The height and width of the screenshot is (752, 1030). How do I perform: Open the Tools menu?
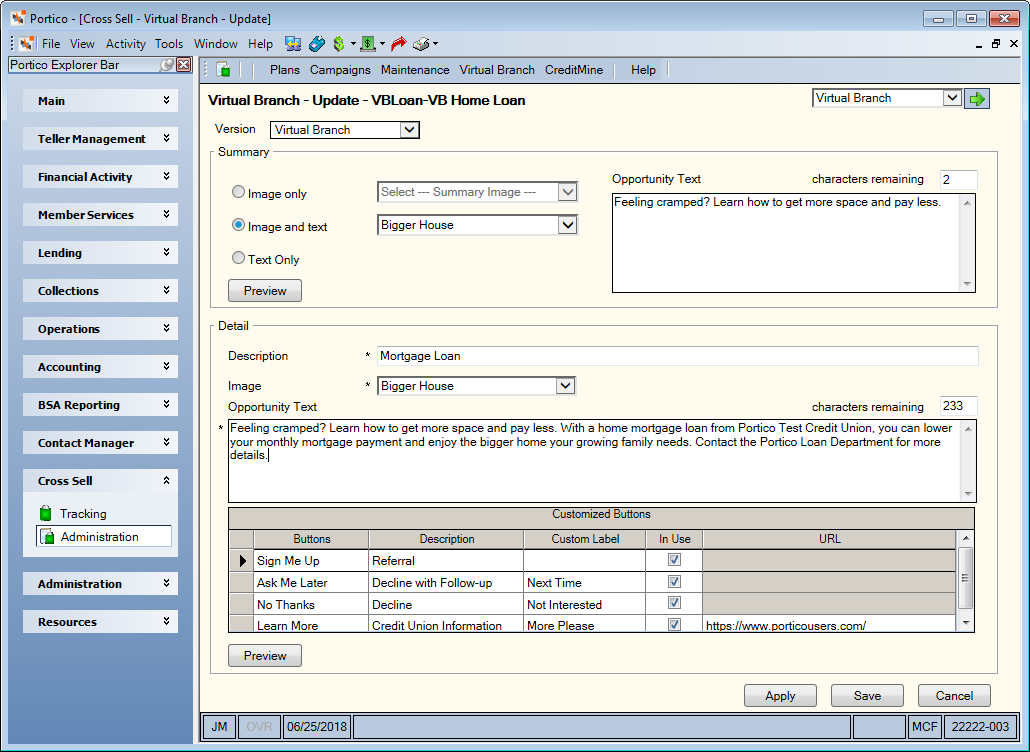(x=169, y=44)
